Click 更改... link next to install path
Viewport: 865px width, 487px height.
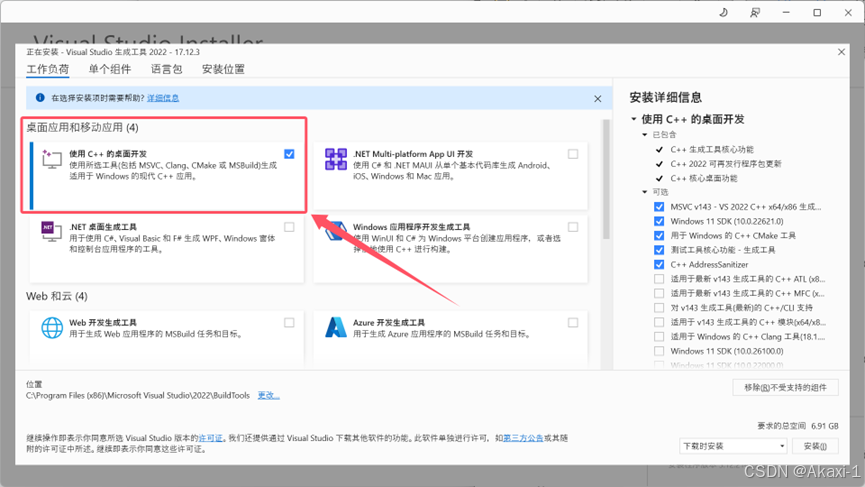[x=269, y=395]
